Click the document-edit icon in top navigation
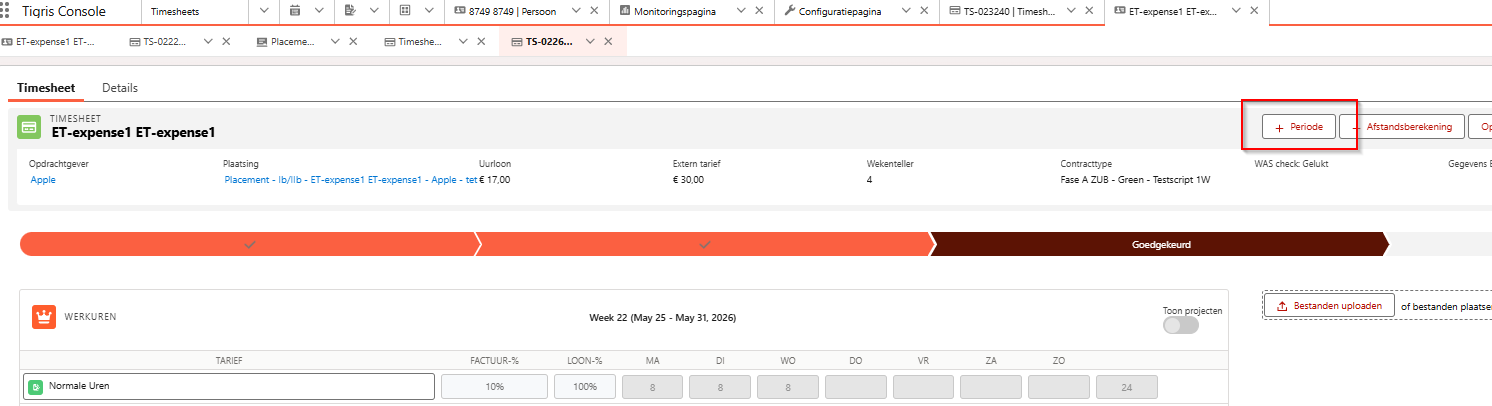 [x=350, y=11]
